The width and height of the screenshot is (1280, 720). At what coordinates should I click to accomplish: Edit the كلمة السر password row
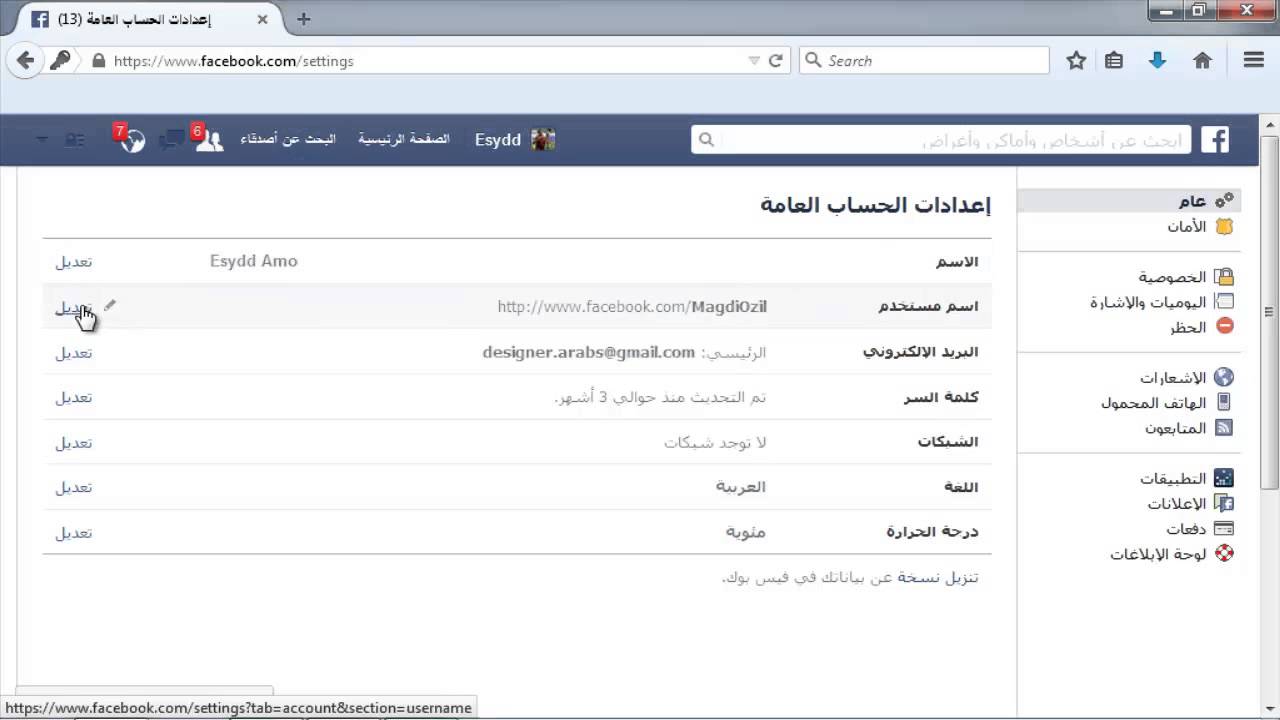[74, 398]
